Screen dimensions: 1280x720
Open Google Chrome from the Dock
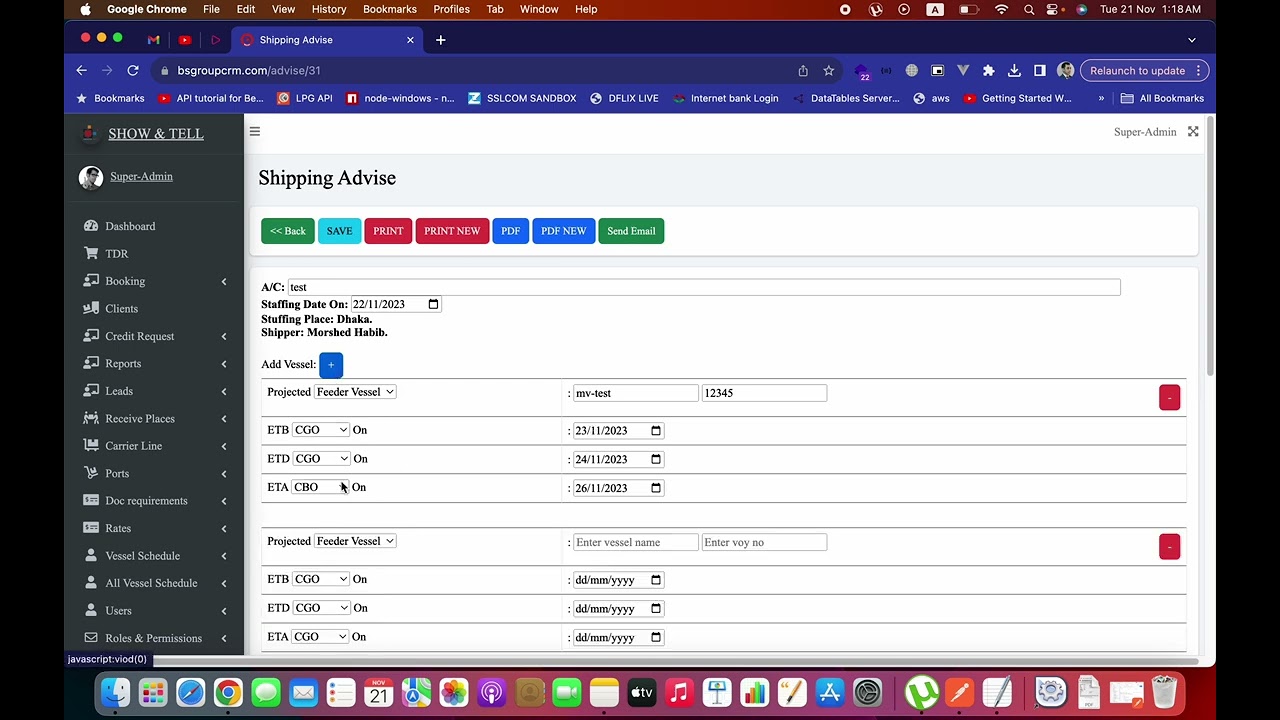[x=228, y=692]
